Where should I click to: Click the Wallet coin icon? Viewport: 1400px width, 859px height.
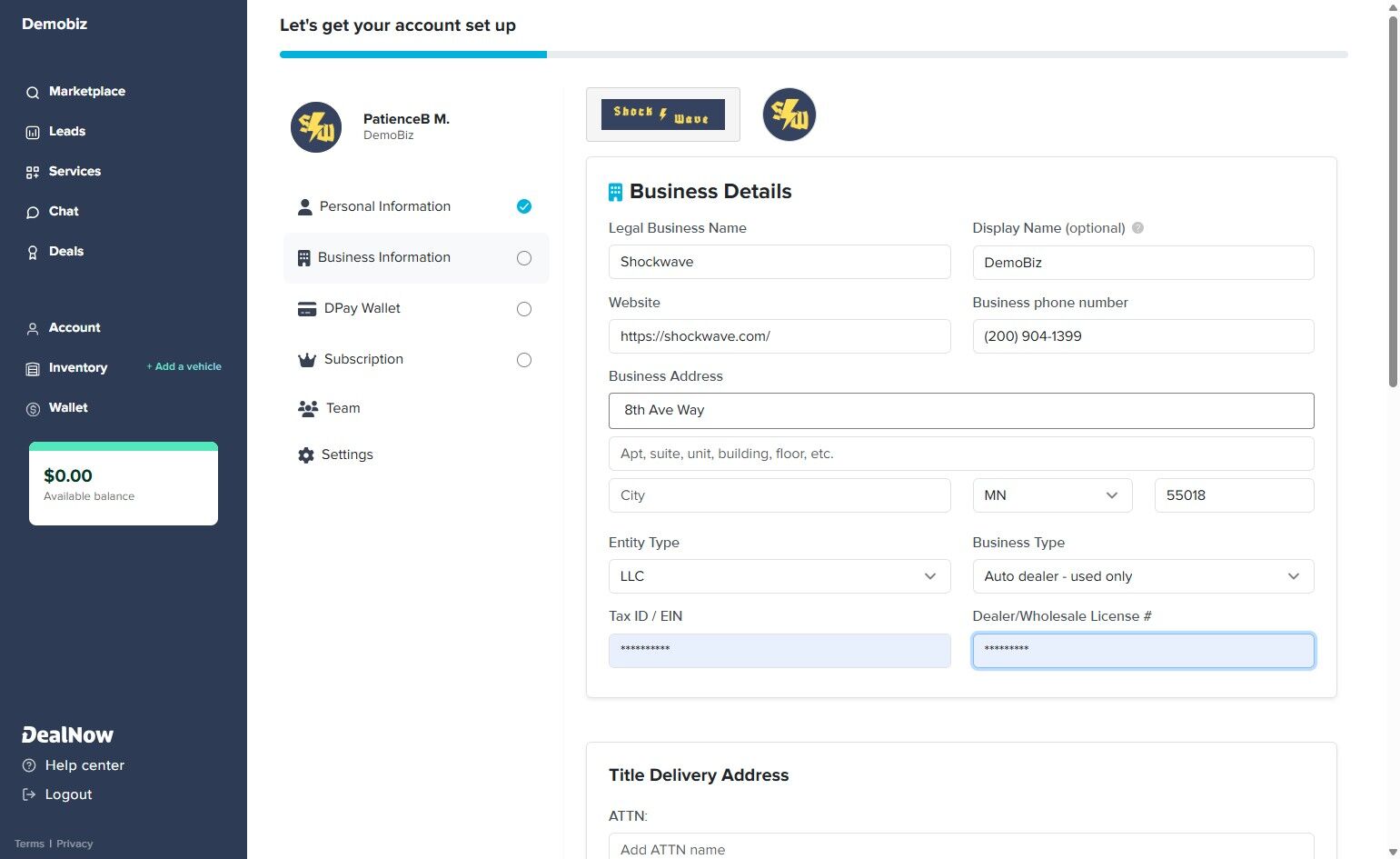tap(32, 407)
